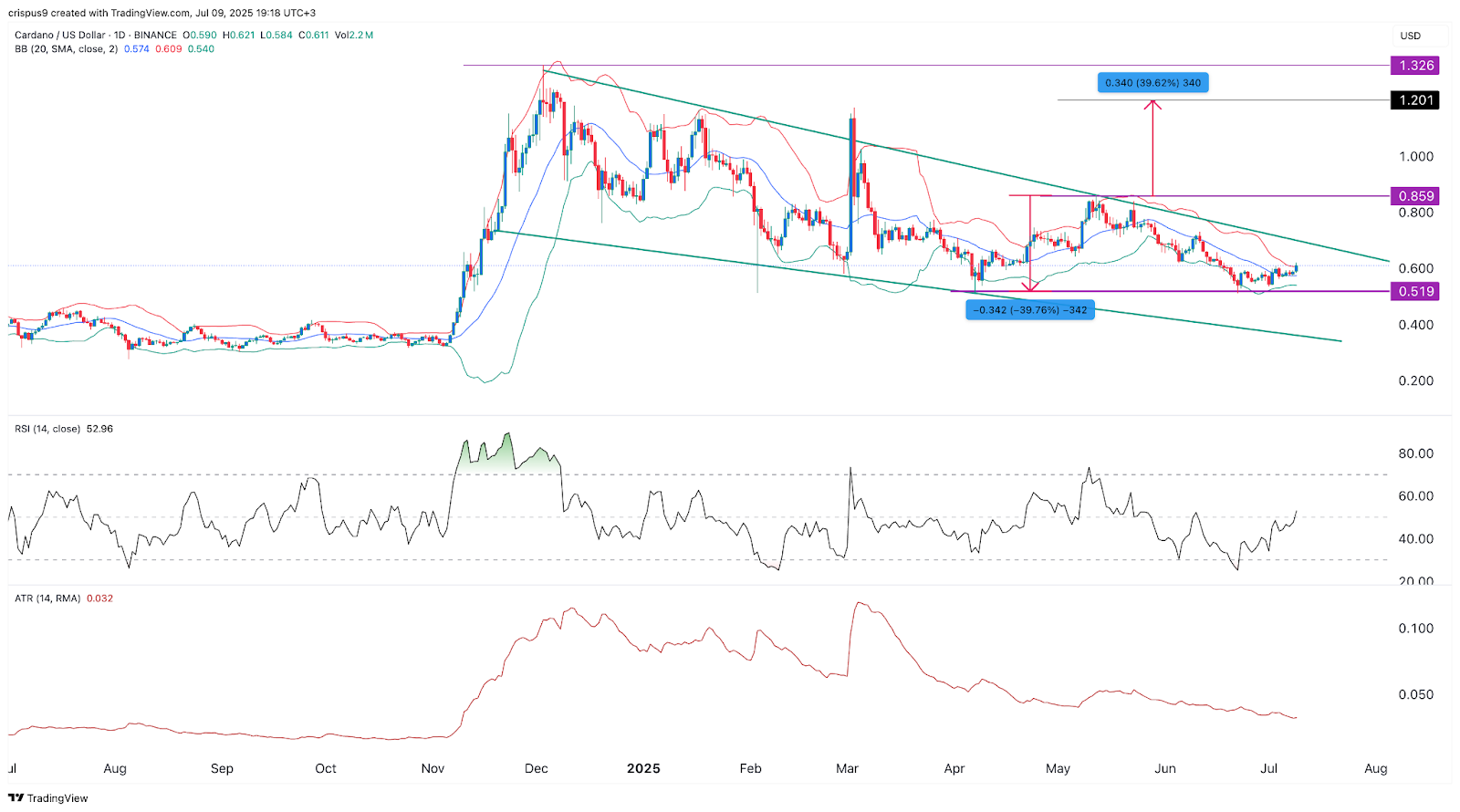Click the ATR 0.100 axis tick
The width and height of the screenshot is (1460, 812).
[x=1416, y=628]
